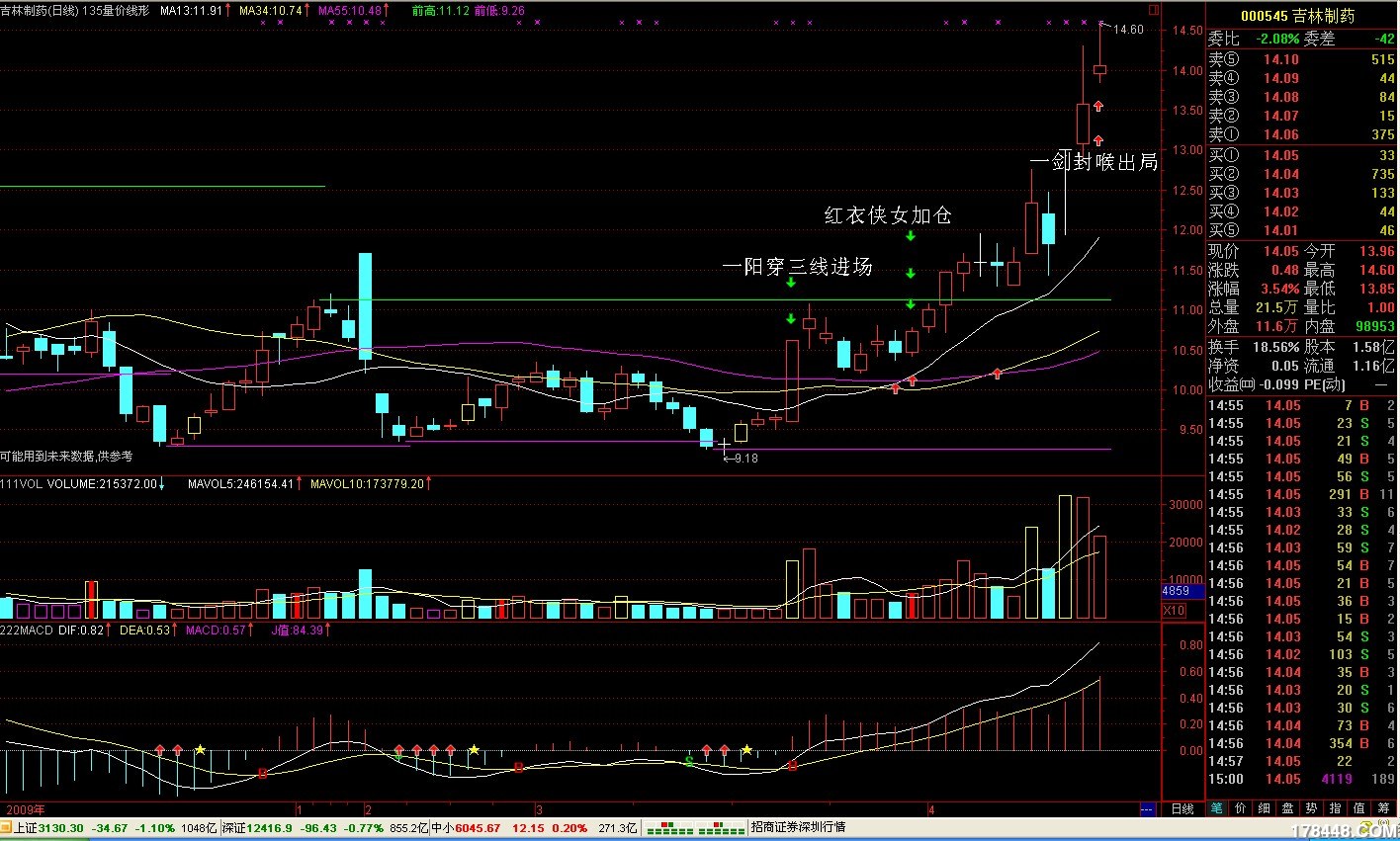This screenshot has height=841, width=1400.
Task: Click the red up arrow after MA13 value
Action: (229, 11)
